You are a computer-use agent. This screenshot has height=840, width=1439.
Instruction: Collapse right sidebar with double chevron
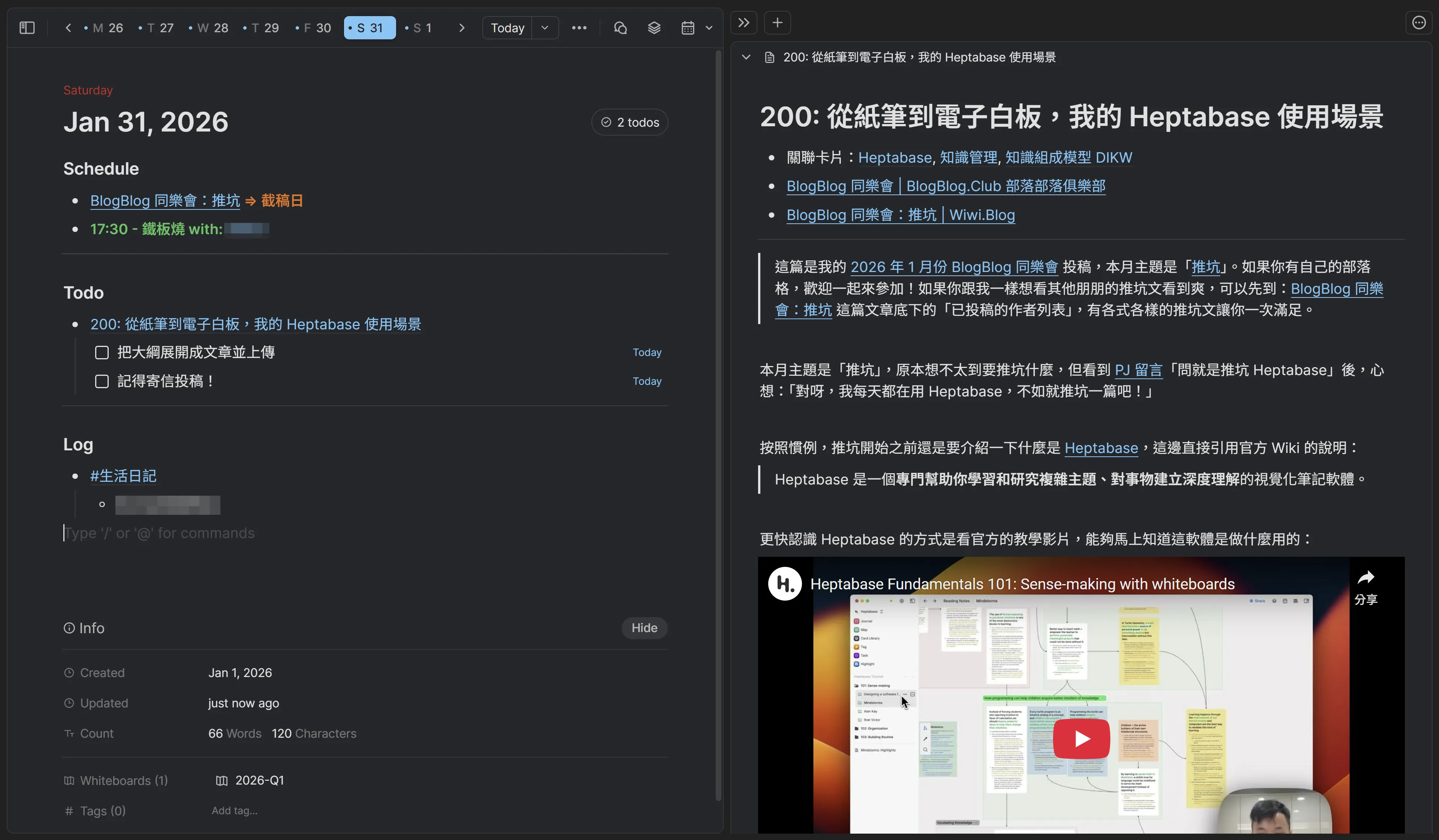point(743,23)
